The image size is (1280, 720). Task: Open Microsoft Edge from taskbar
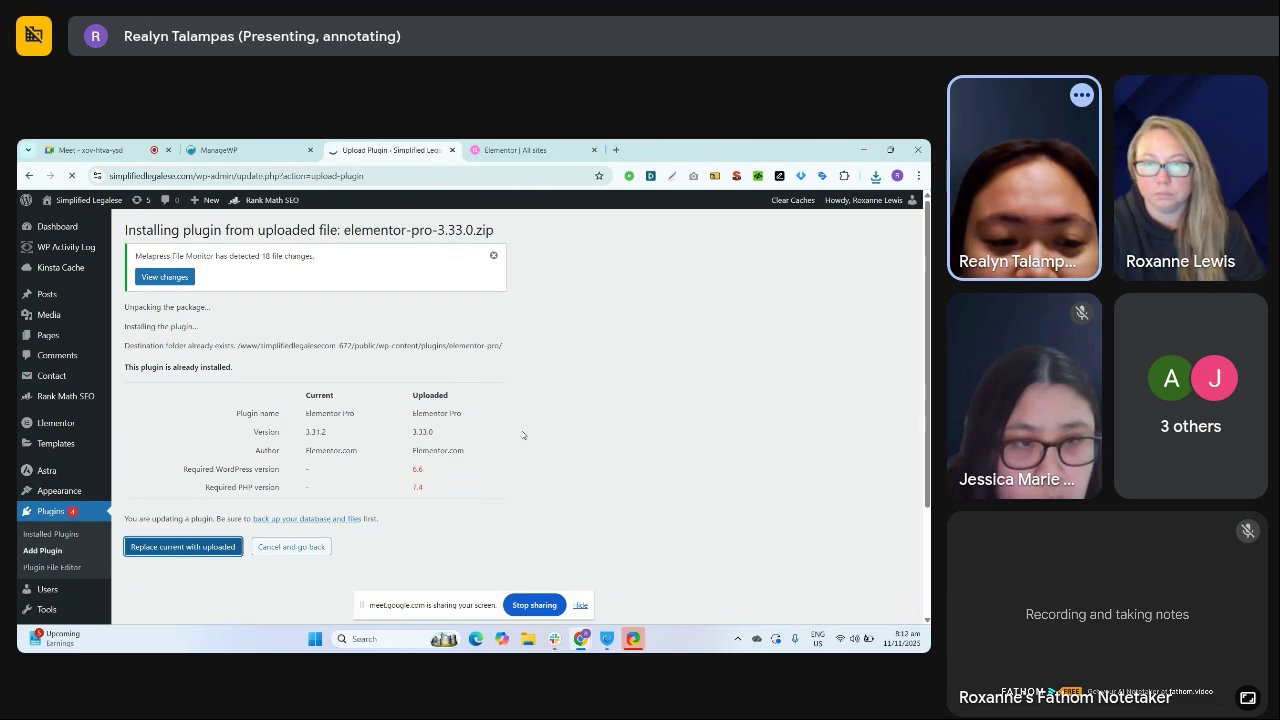(x=476, y=639)
